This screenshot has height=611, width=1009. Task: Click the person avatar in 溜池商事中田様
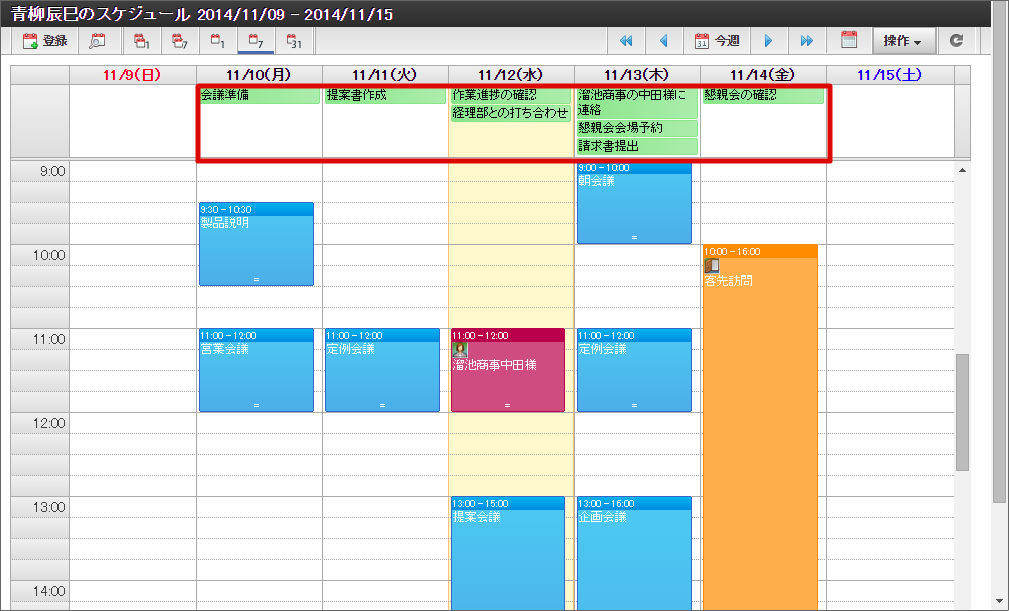click(x=460, y=350)
